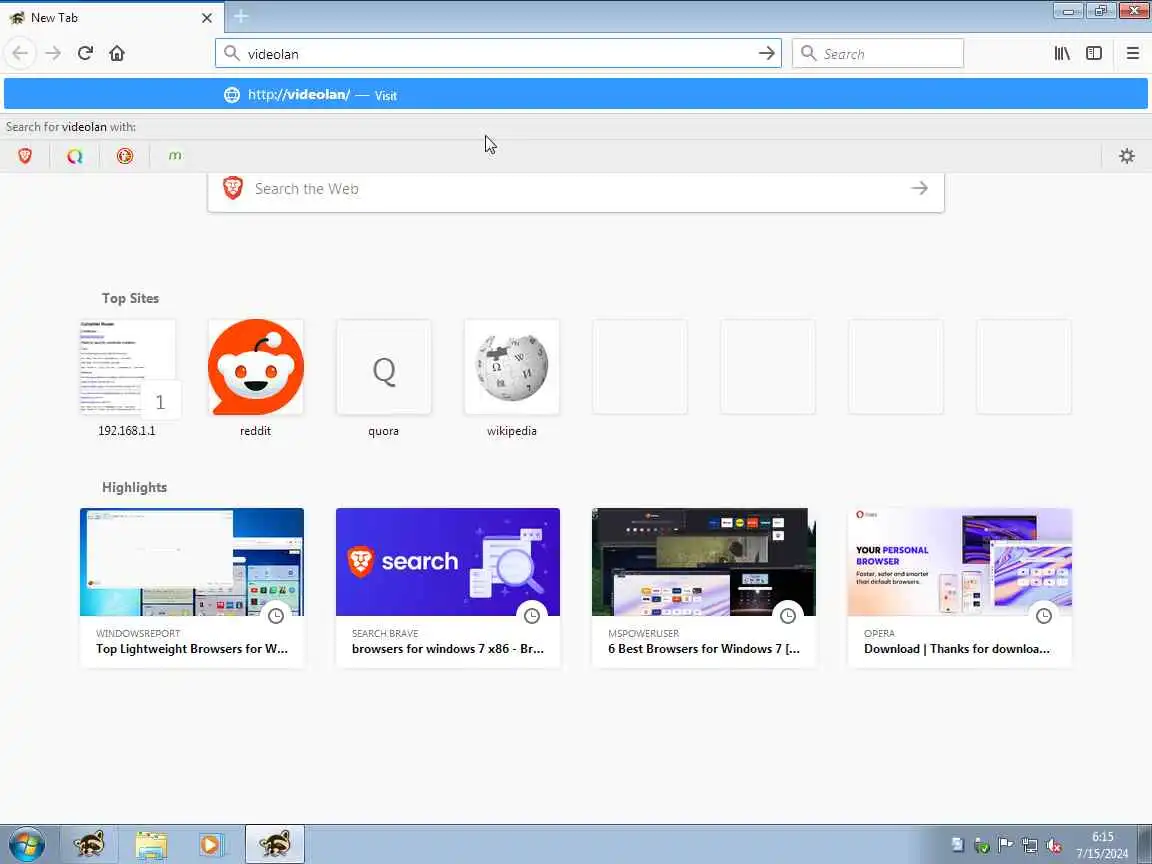1152x864 pixels.
Task: Open File Explorer from the taskbar
Action: point(151,844)
